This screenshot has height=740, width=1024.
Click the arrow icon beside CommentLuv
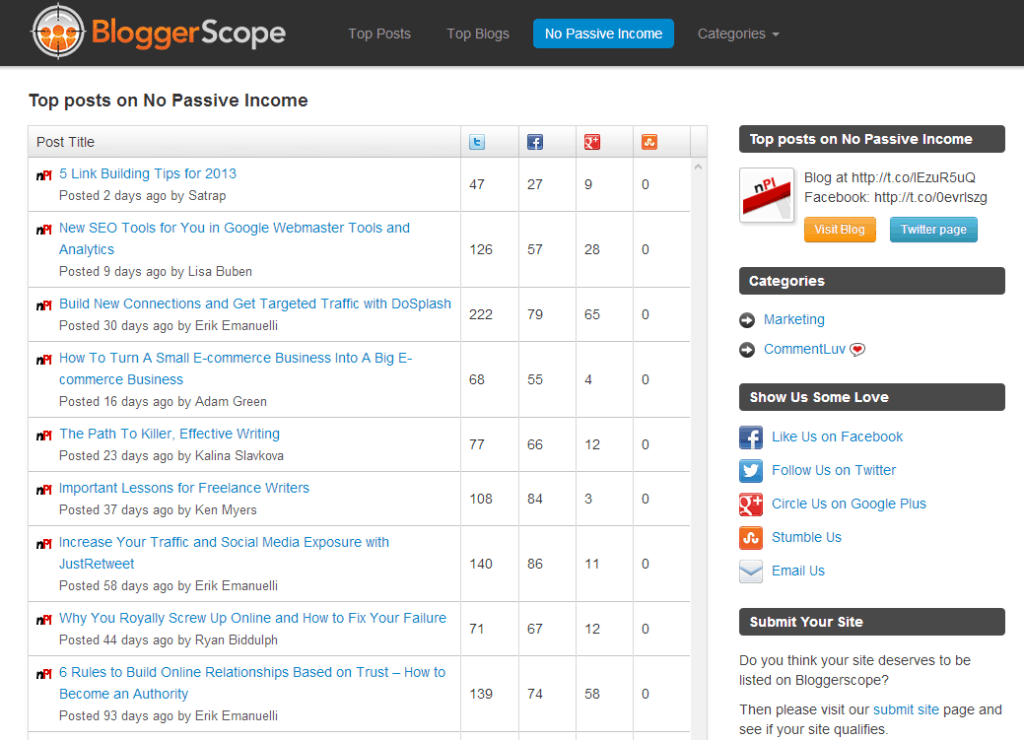(x=746, y=350)
